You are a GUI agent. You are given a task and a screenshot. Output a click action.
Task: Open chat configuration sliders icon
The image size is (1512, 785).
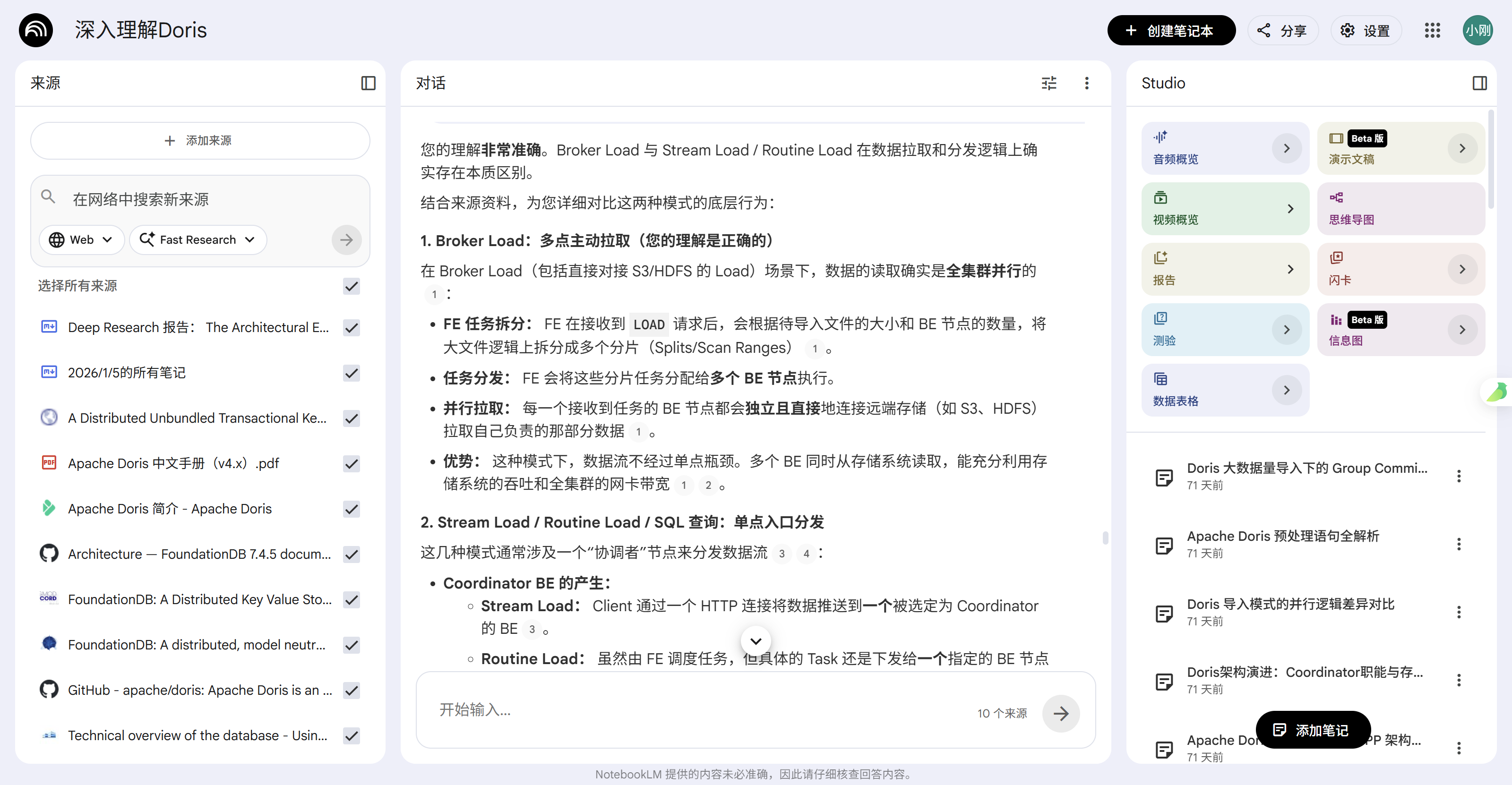tap(1049, 83)
